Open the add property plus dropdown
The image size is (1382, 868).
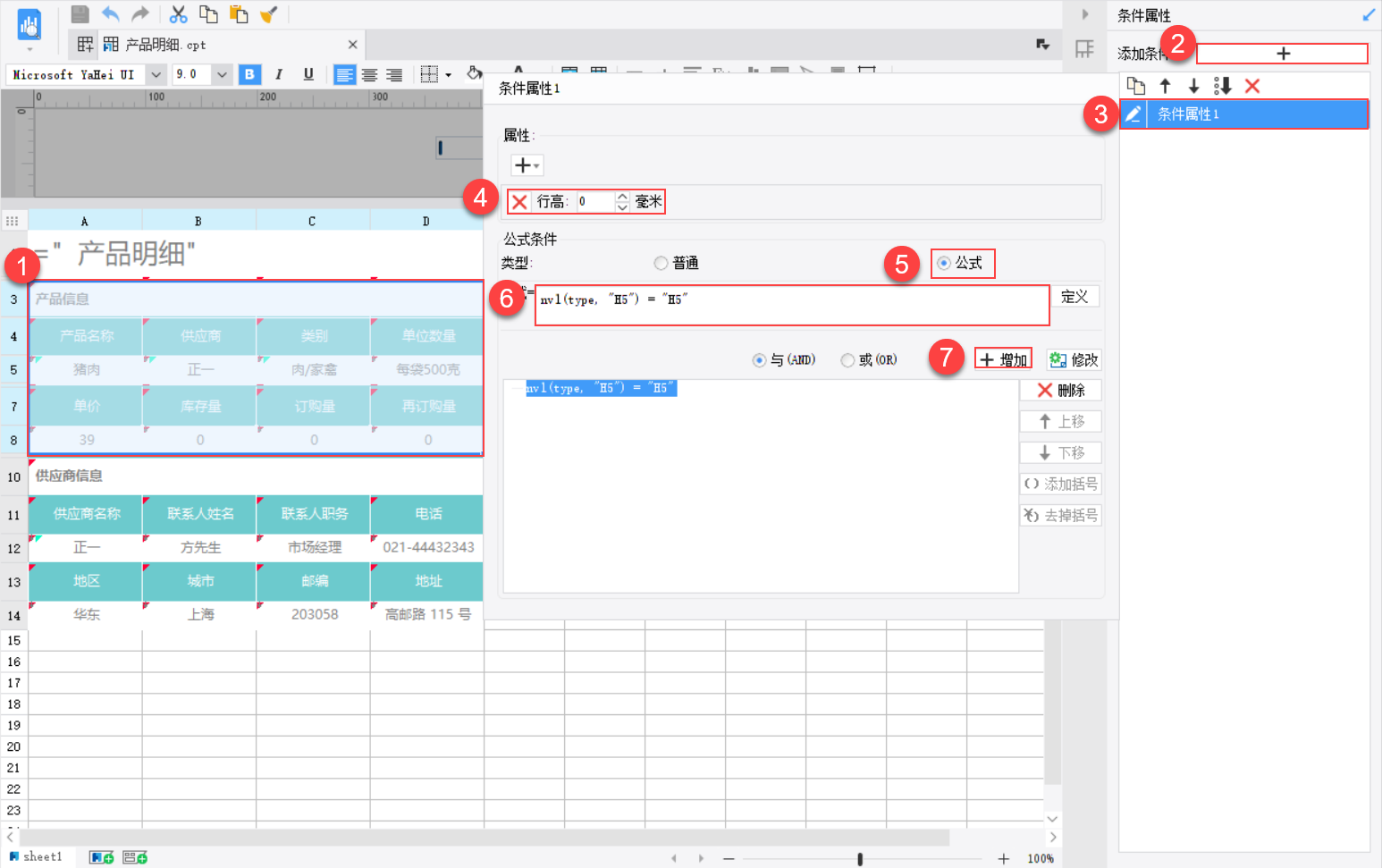pos(527,165)
